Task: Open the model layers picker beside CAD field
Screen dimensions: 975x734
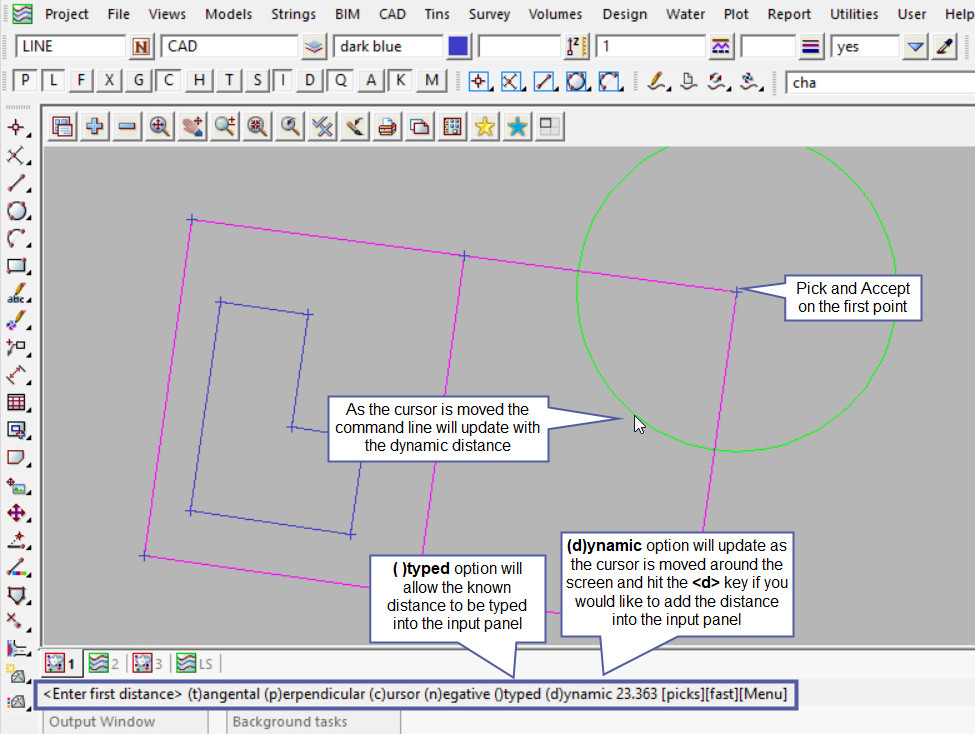Action: pyautogui.click(x=315, y=47)
